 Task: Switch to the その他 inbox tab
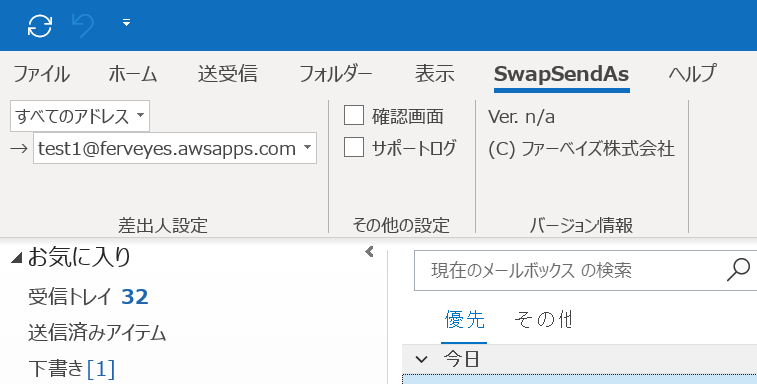coord(544,320)
